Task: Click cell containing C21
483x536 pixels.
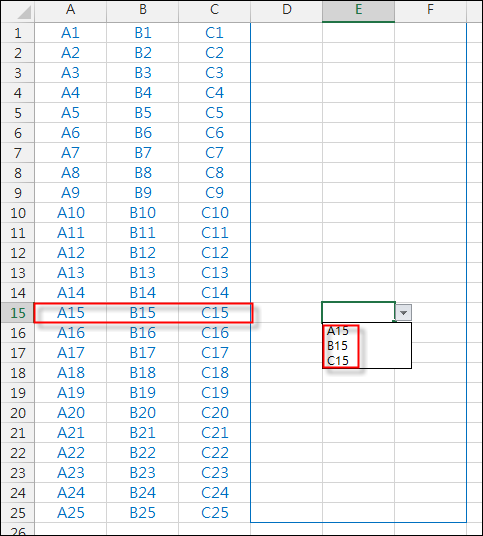Action: (214, 433)
